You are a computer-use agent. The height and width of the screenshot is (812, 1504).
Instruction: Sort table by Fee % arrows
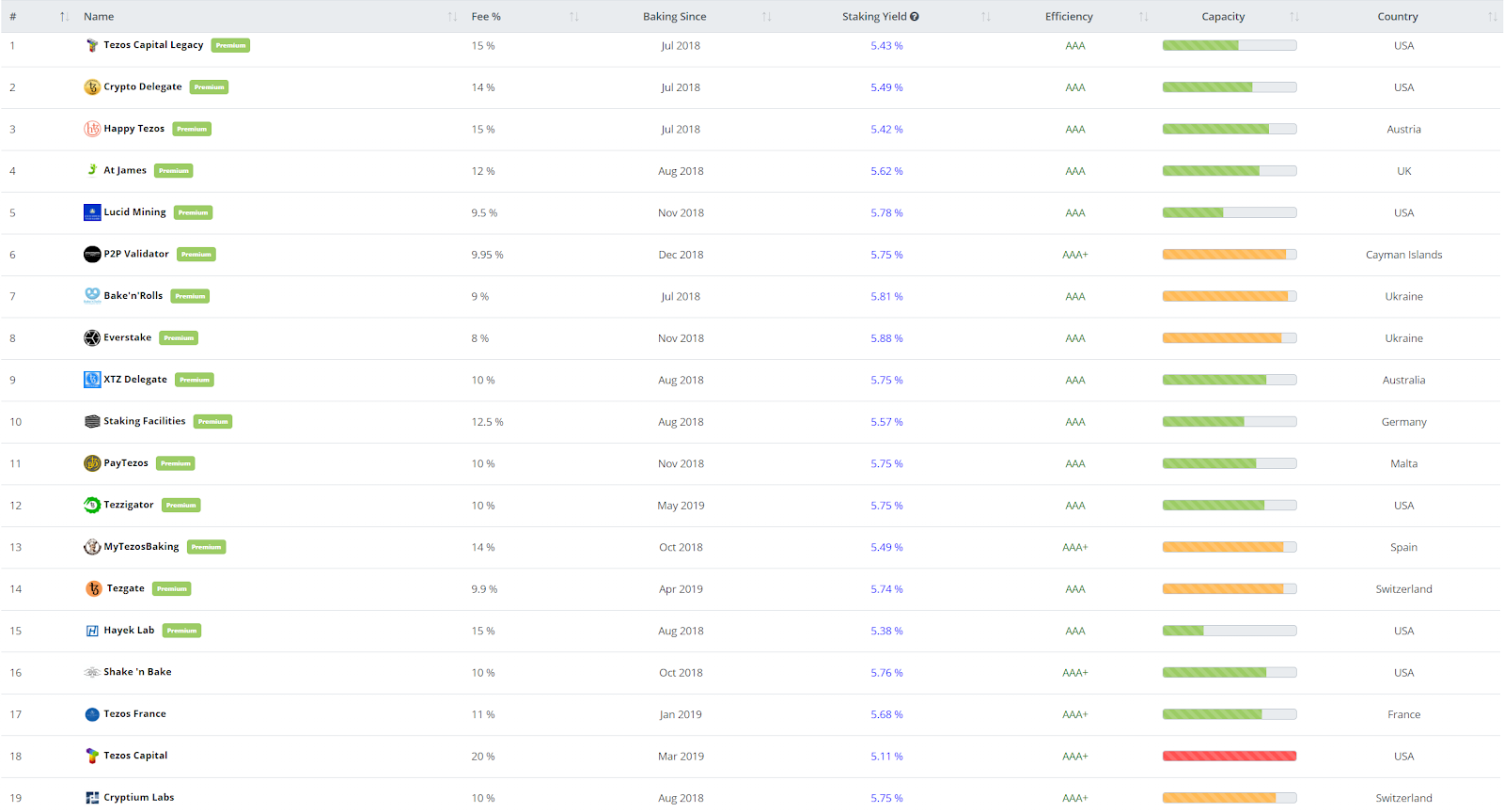tap(574, 17)
